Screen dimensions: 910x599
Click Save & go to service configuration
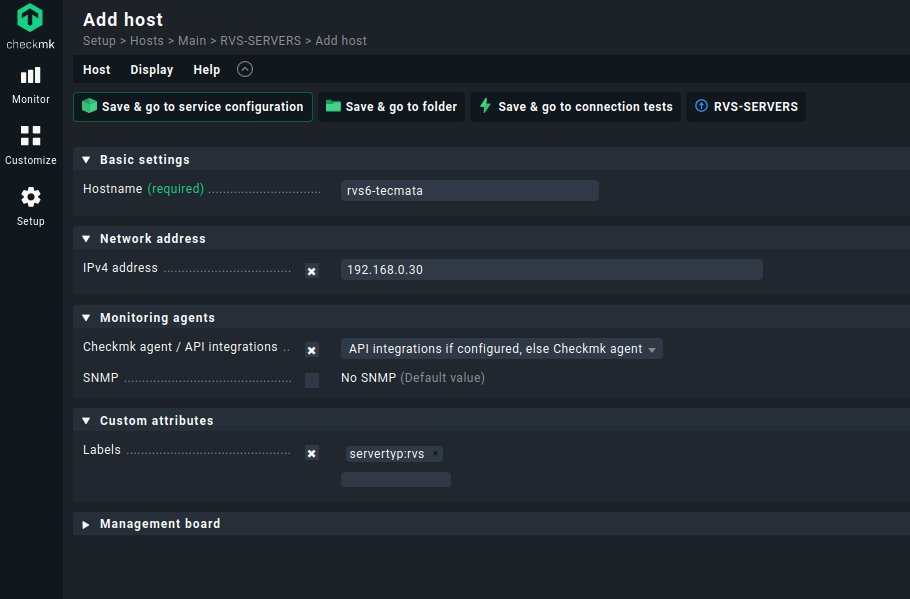point(193,107)
